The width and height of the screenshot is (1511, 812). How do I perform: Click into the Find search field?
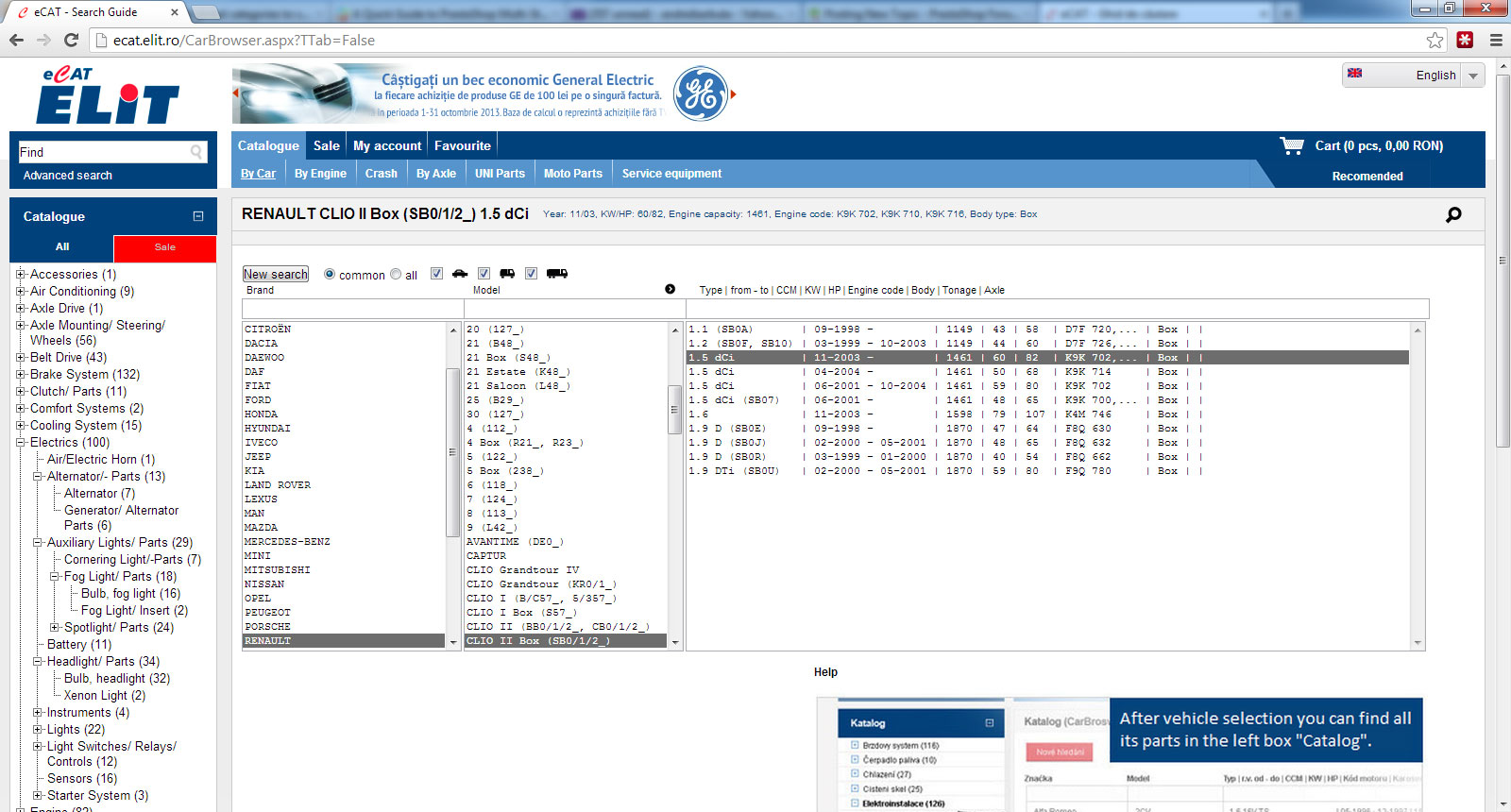(x=104, y=152)
